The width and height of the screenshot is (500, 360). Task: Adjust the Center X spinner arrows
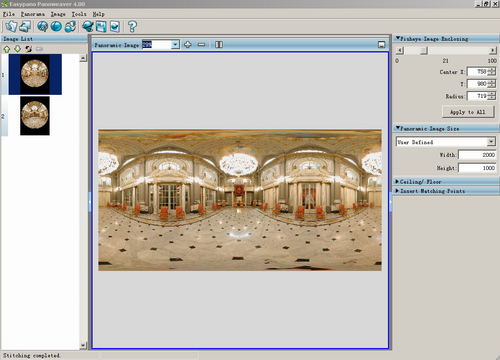(492, 72)
